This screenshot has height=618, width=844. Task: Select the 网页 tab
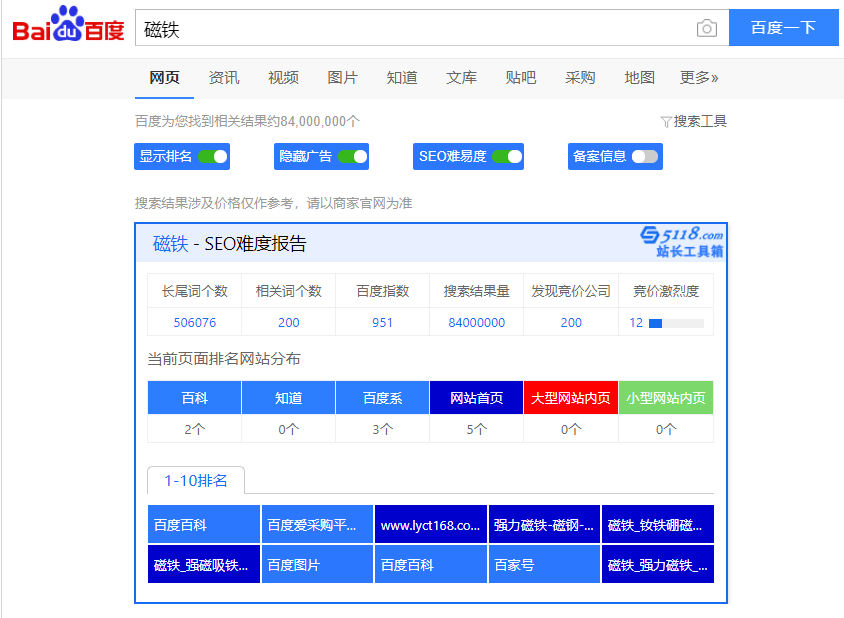click(x=164, y=78)
